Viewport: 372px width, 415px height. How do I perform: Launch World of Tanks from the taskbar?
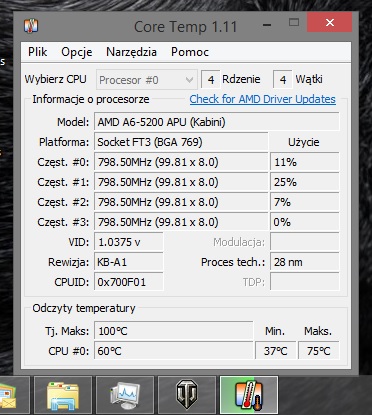pos(187,395)
